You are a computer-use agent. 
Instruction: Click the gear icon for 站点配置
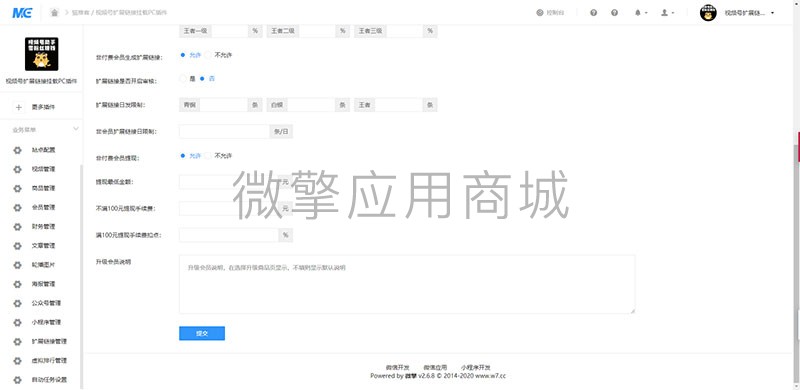point(17,150)
